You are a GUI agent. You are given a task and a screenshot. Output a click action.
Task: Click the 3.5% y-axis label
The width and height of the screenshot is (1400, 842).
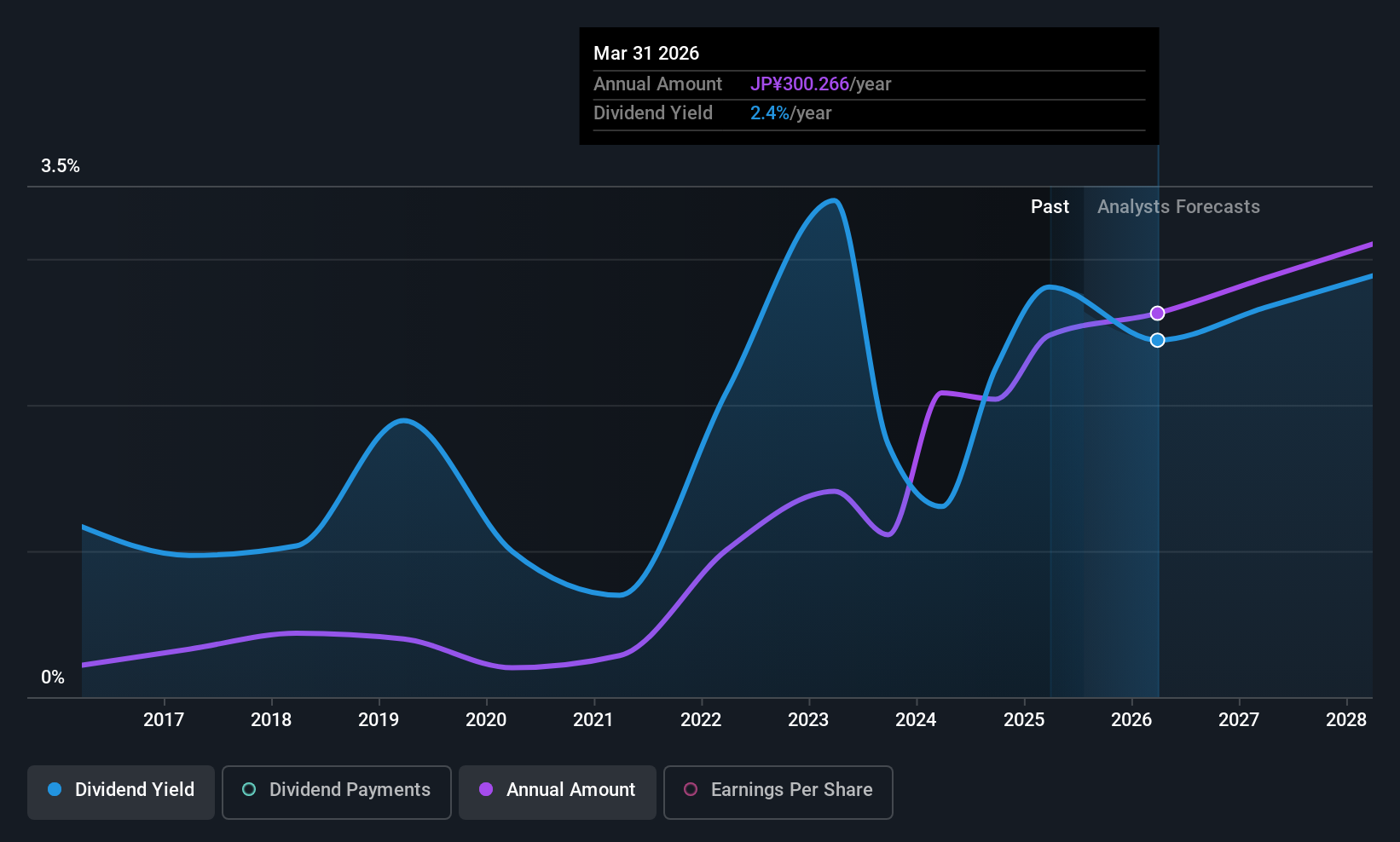click(x=61, y=166)
